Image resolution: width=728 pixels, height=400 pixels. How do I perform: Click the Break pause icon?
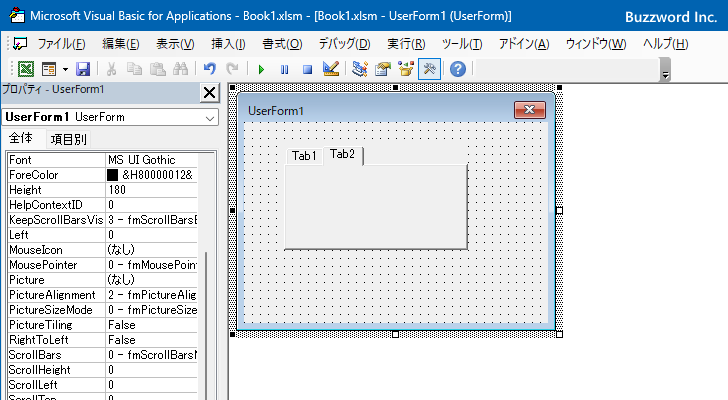284,70
